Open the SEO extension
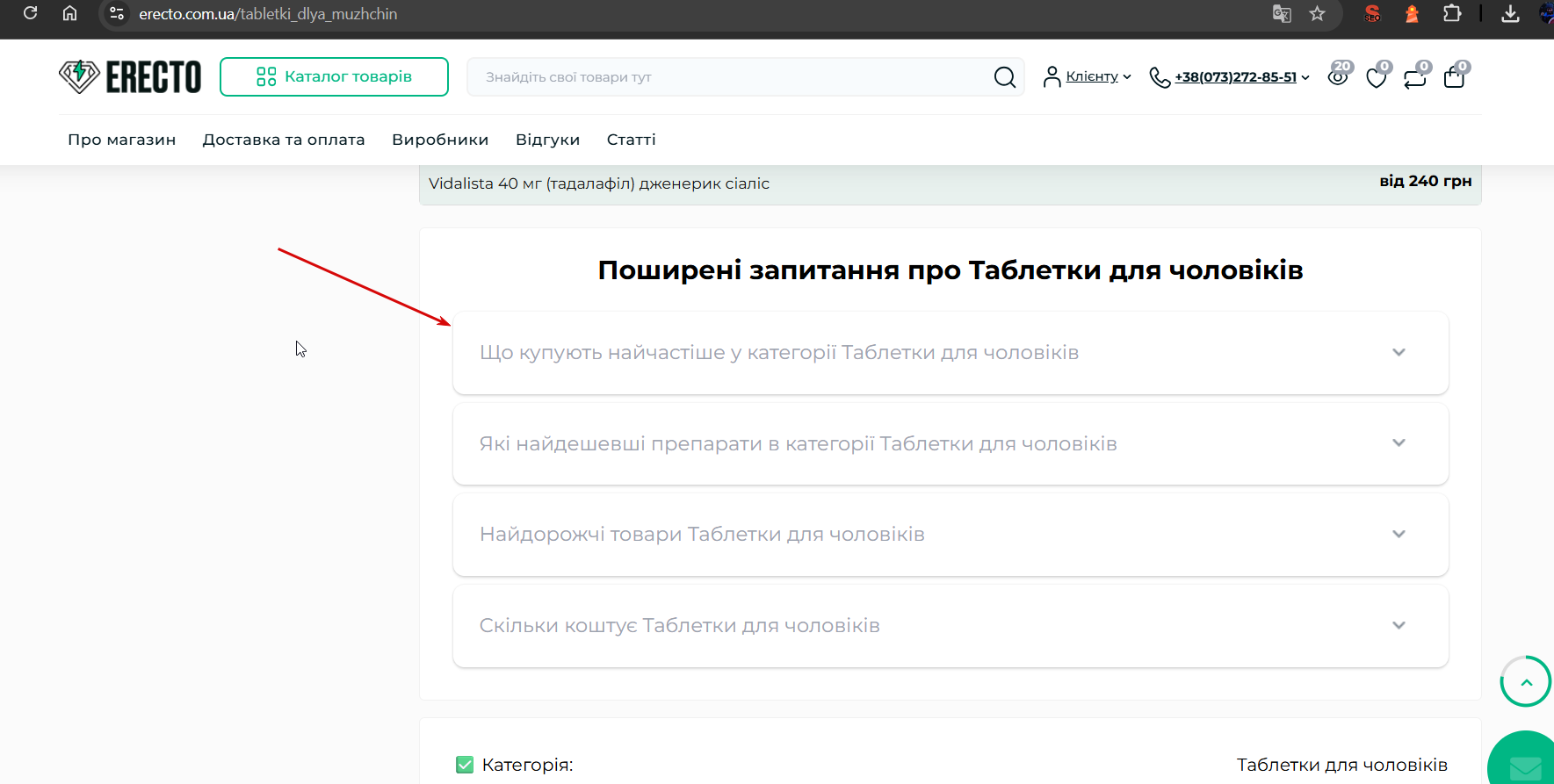This screenshot has width=1554, height=784. pos(1372,13)
